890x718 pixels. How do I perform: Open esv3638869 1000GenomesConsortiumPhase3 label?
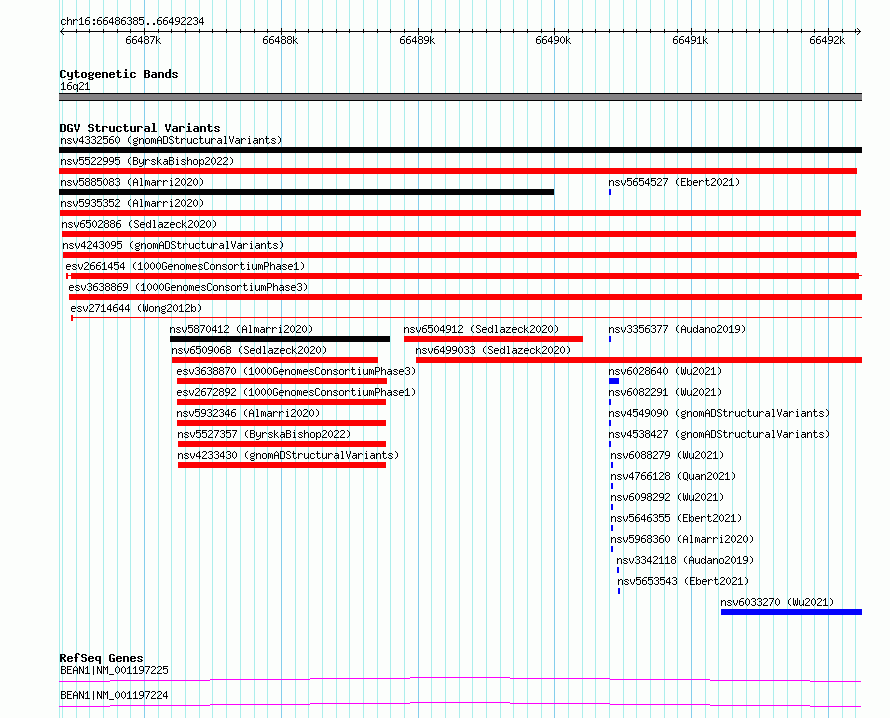(188, 287)
